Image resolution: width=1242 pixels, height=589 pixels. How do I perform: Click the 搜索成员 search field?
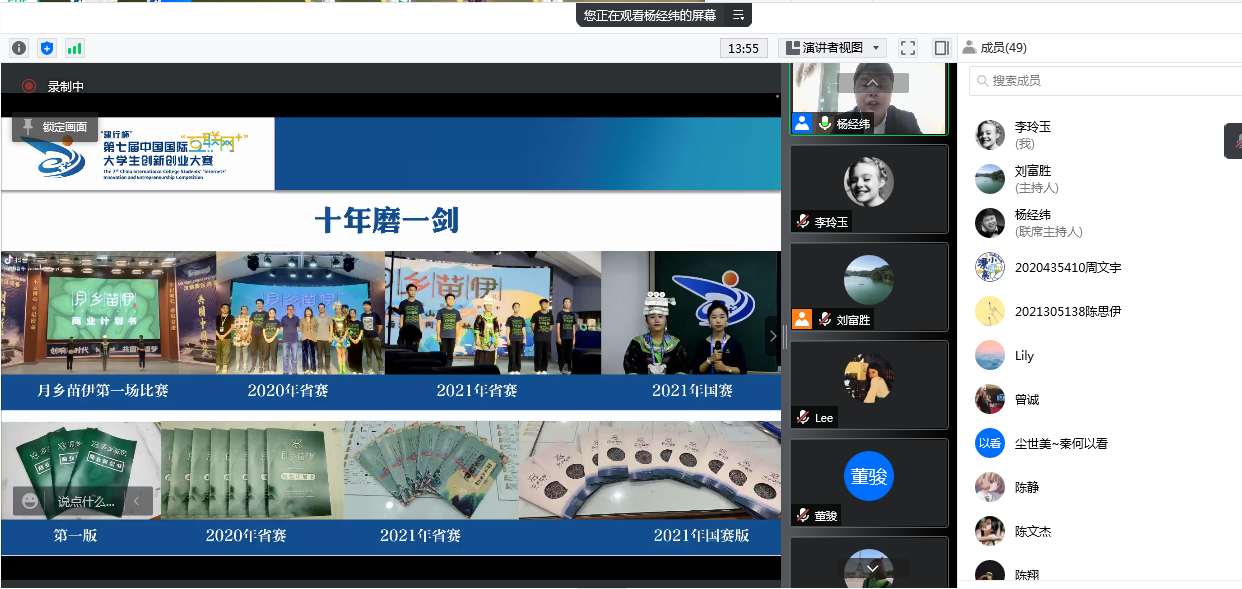(x=1105, y=81)
